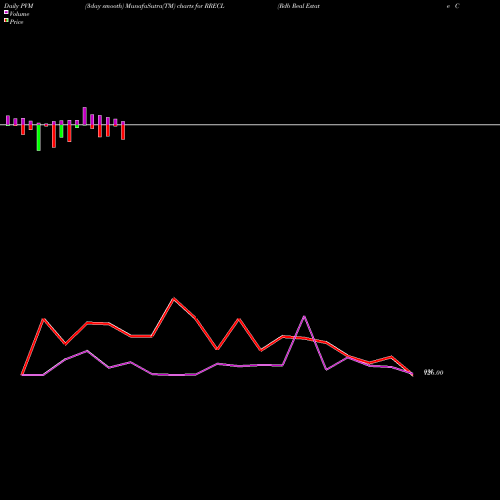Click the 'Volume' legend label
The width and height of the screenshot is (500, 500).
(19, 14)
